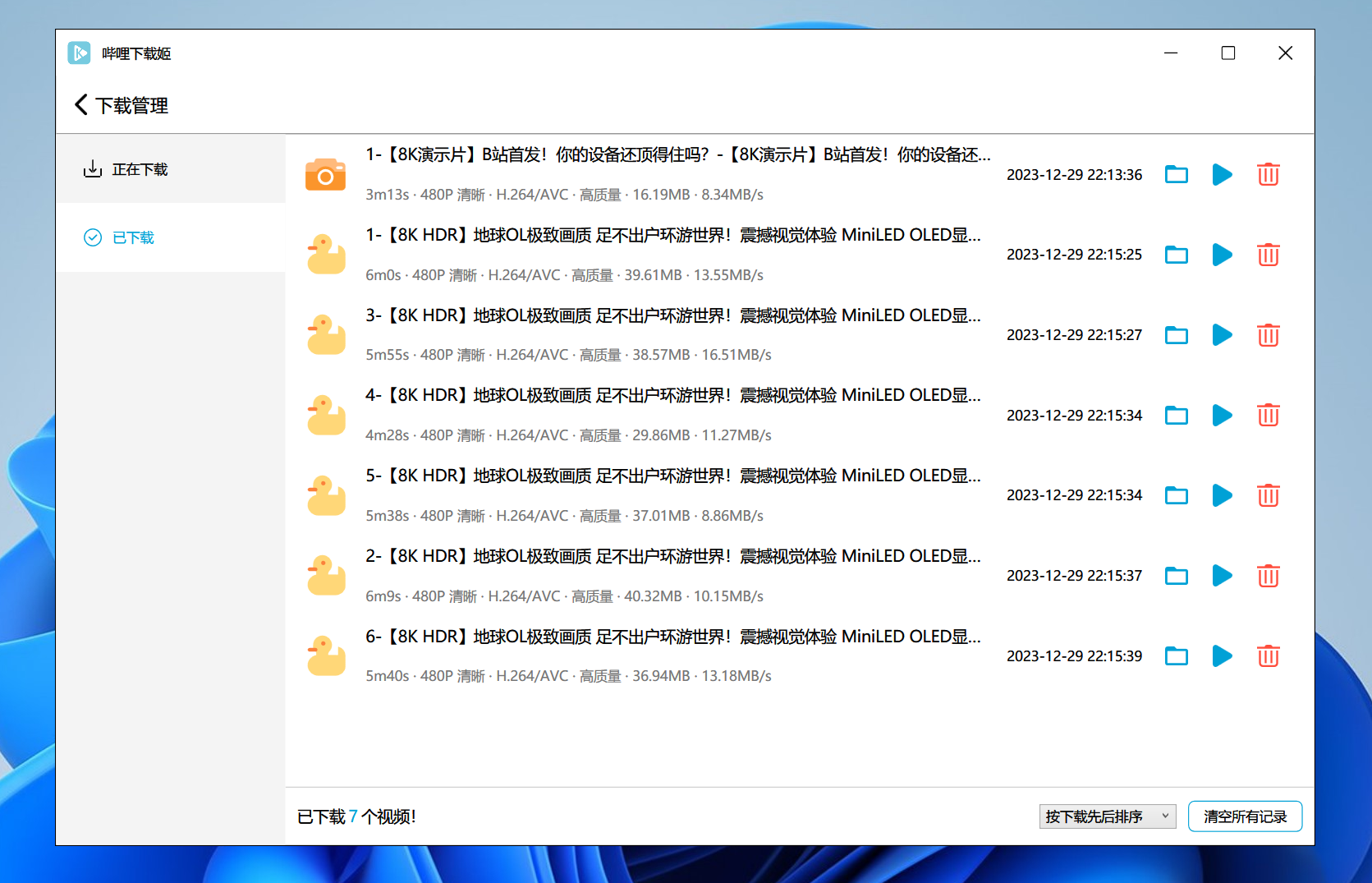Click timestamp 2023-12-29 22:15:39

[x=1074, y=656]
